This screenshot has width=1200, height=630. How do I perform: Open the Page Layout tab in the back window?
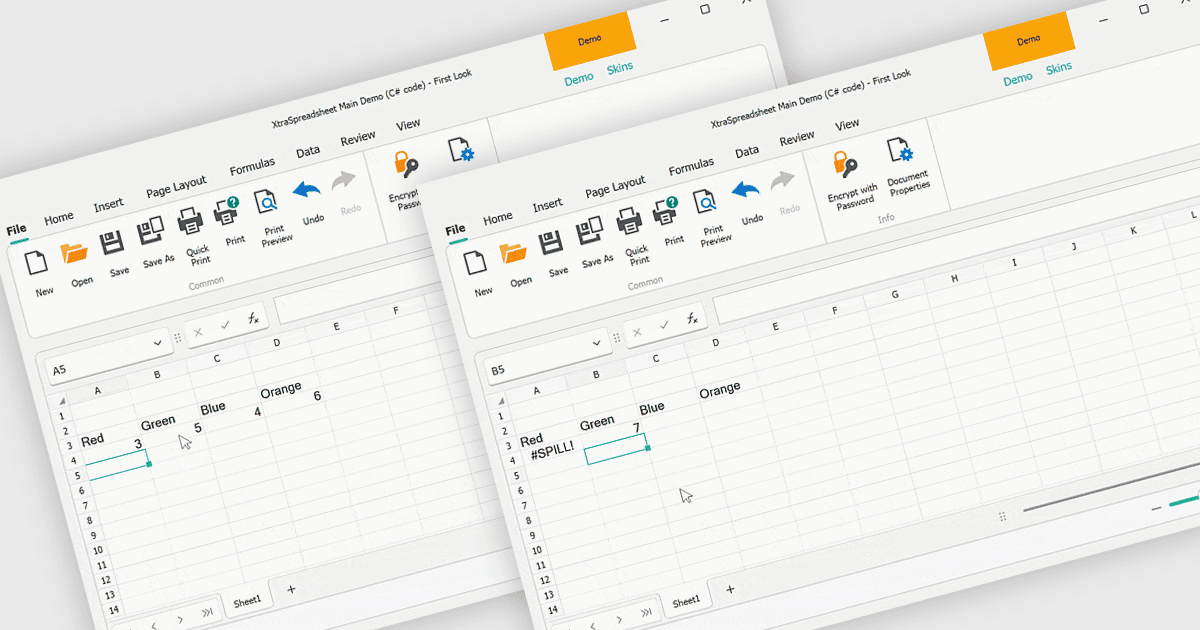[x=176, y=186]
